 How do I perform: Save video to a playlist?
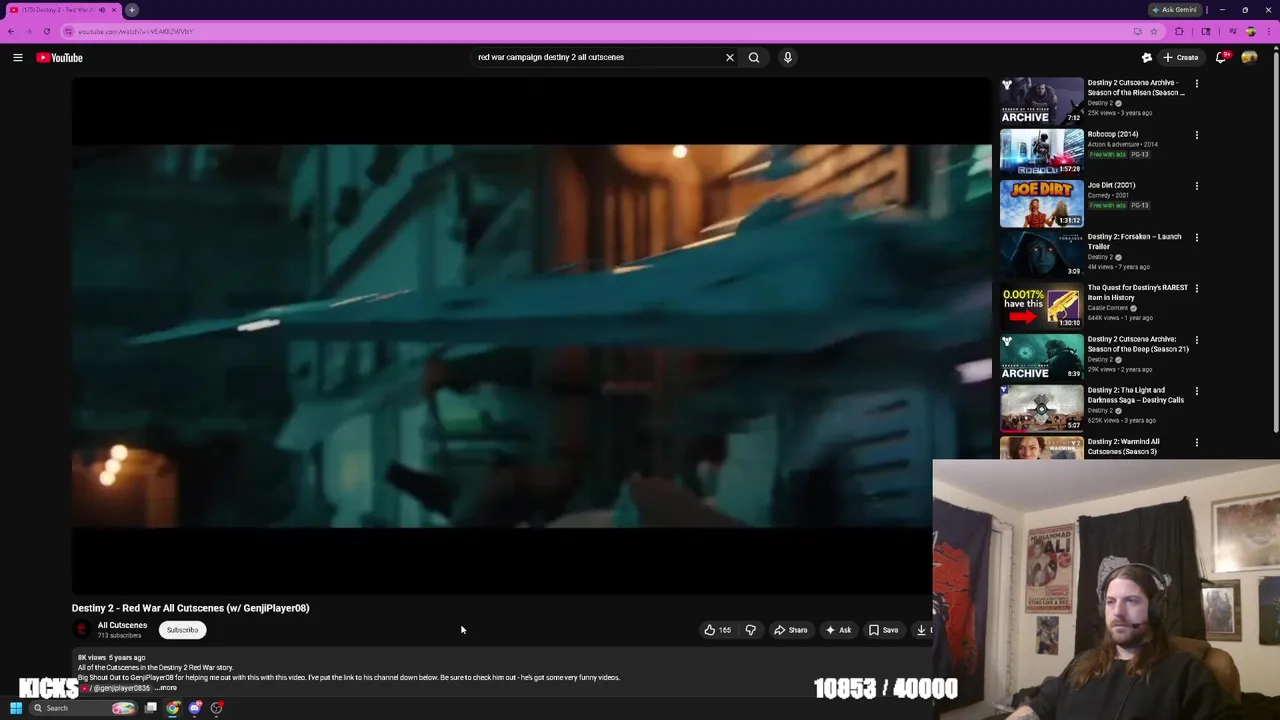[883, 630]
